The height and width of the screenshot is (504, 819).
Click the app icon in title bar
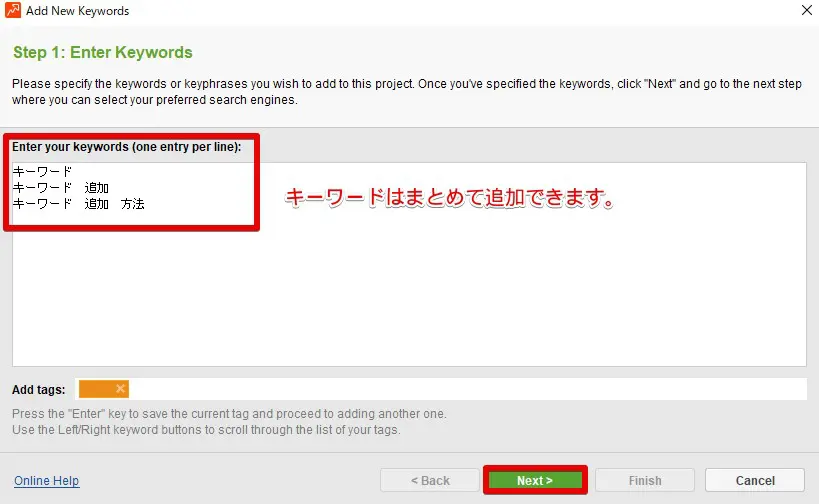pos(13,11)
